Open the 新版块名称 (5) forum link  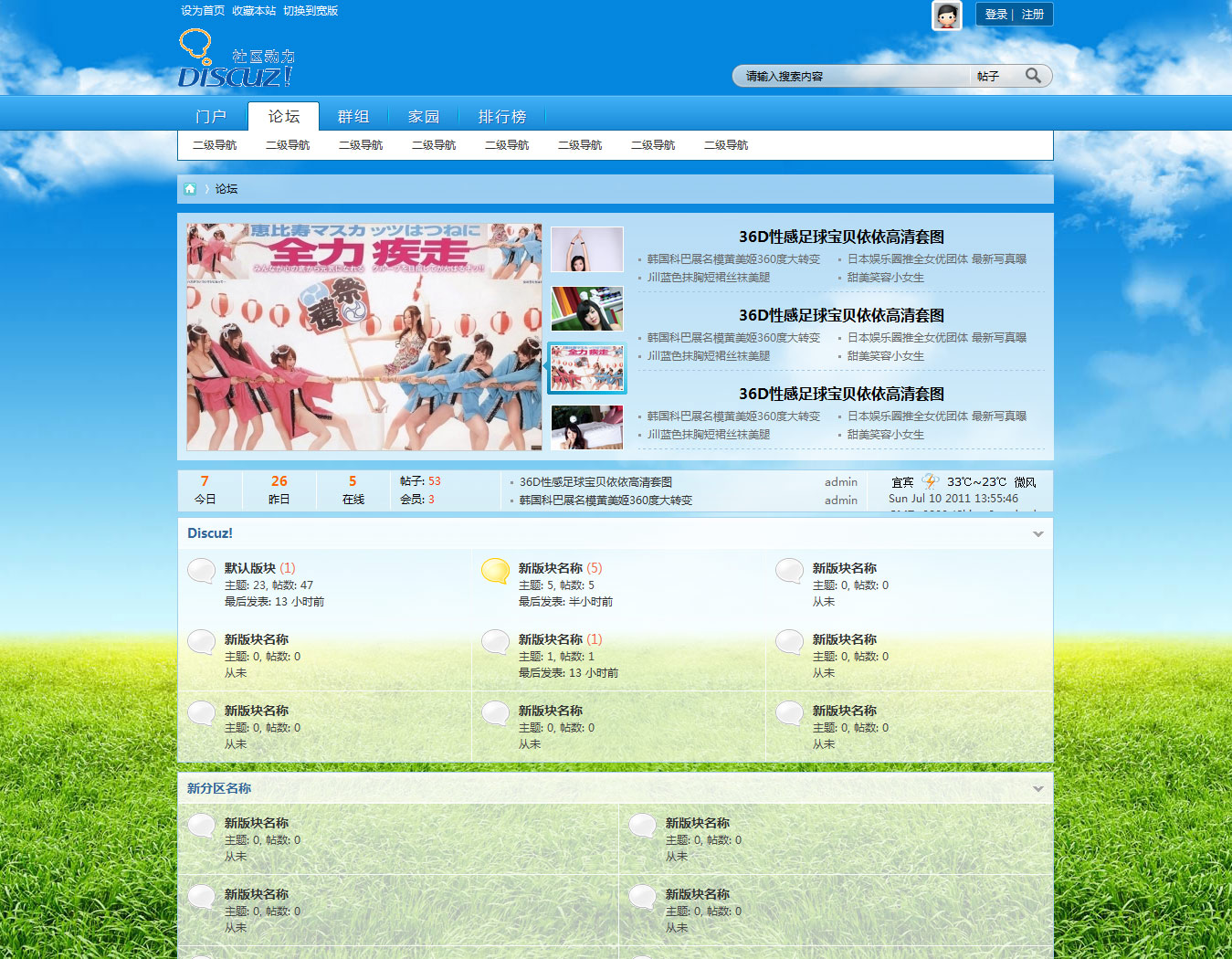[x=551, y=568]
